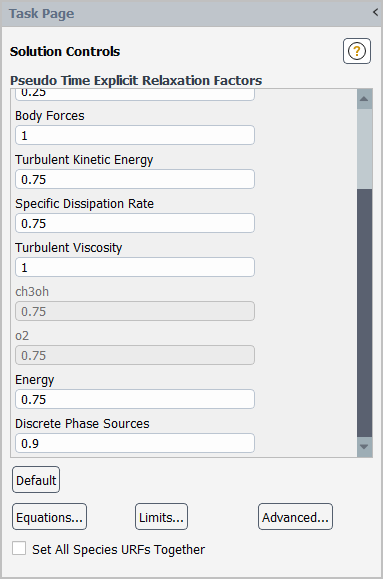
Task: Click the Default button
Action: (36, 480)
